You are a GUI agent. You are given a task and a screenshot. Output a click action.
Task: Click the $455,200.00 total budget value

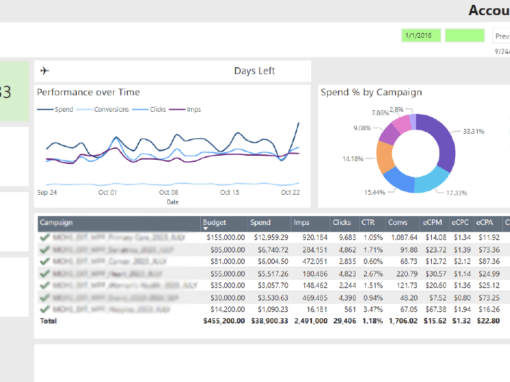224,321
